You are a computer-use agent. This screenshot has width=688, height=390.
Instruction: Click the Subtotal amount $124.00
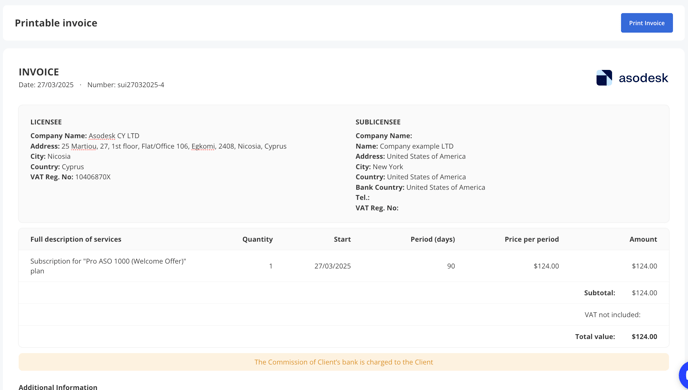click(644, 293)
